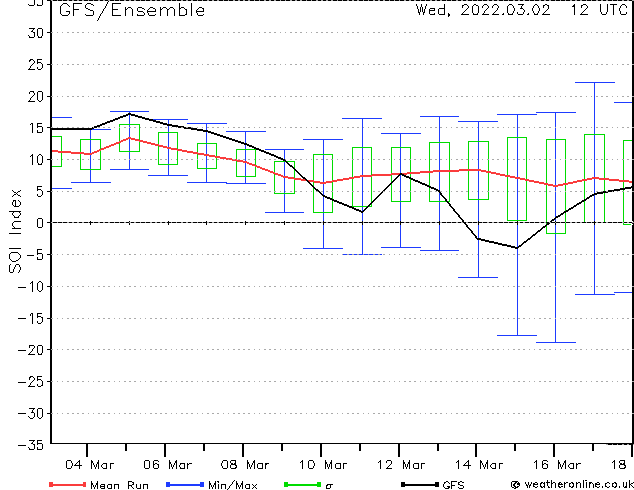The width and height of the screenshot is (634, 490).
Task: Click the '12 Mar' x-axis label
Action: [401, 465]
